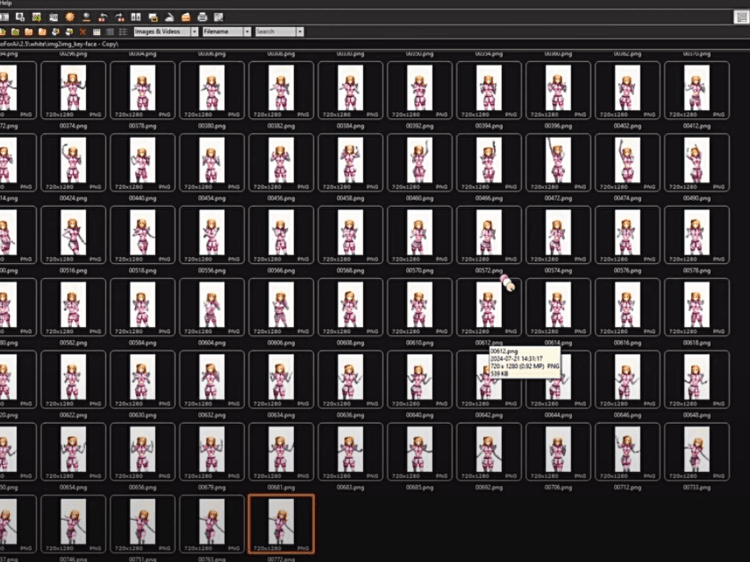Click the file name label 00608.png
Image resolution: width=750 pixels, height=562 pixels.
[351, 342]
